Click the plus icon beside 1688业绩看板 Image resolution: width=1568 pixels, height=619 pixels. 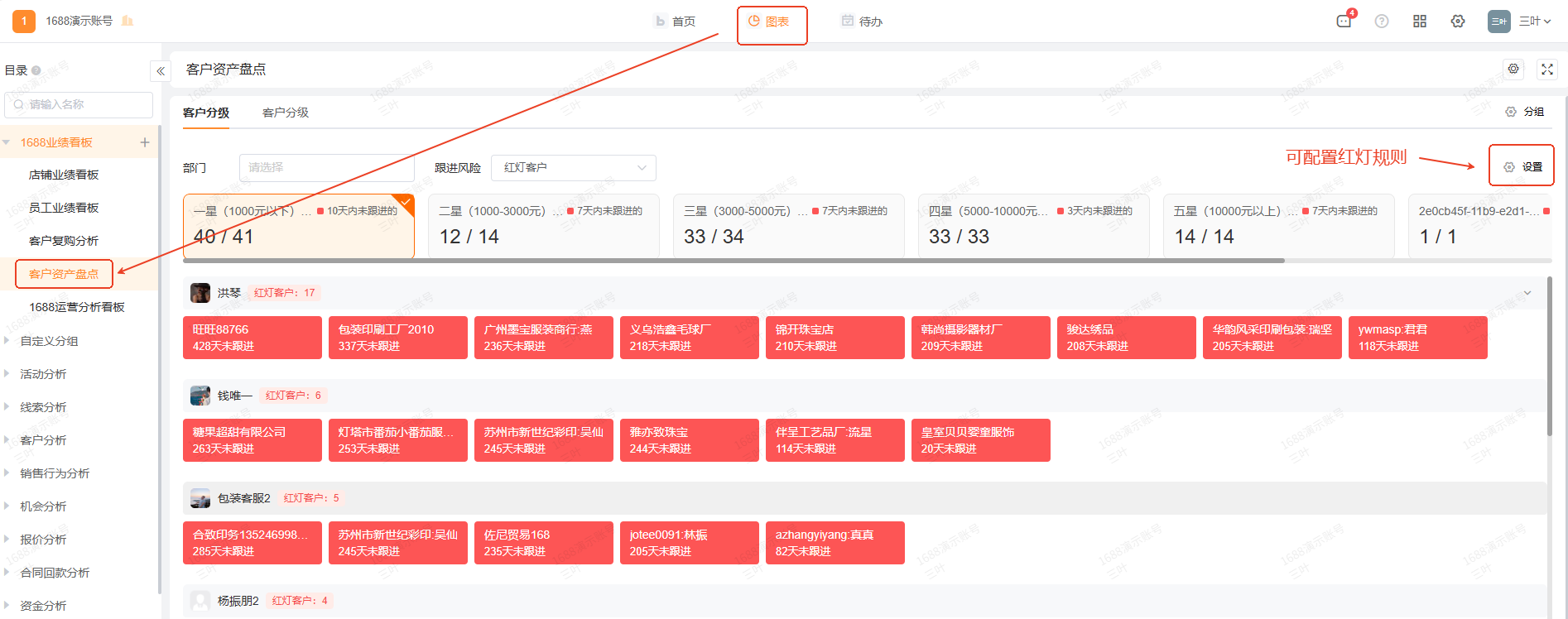pos(145,142)
